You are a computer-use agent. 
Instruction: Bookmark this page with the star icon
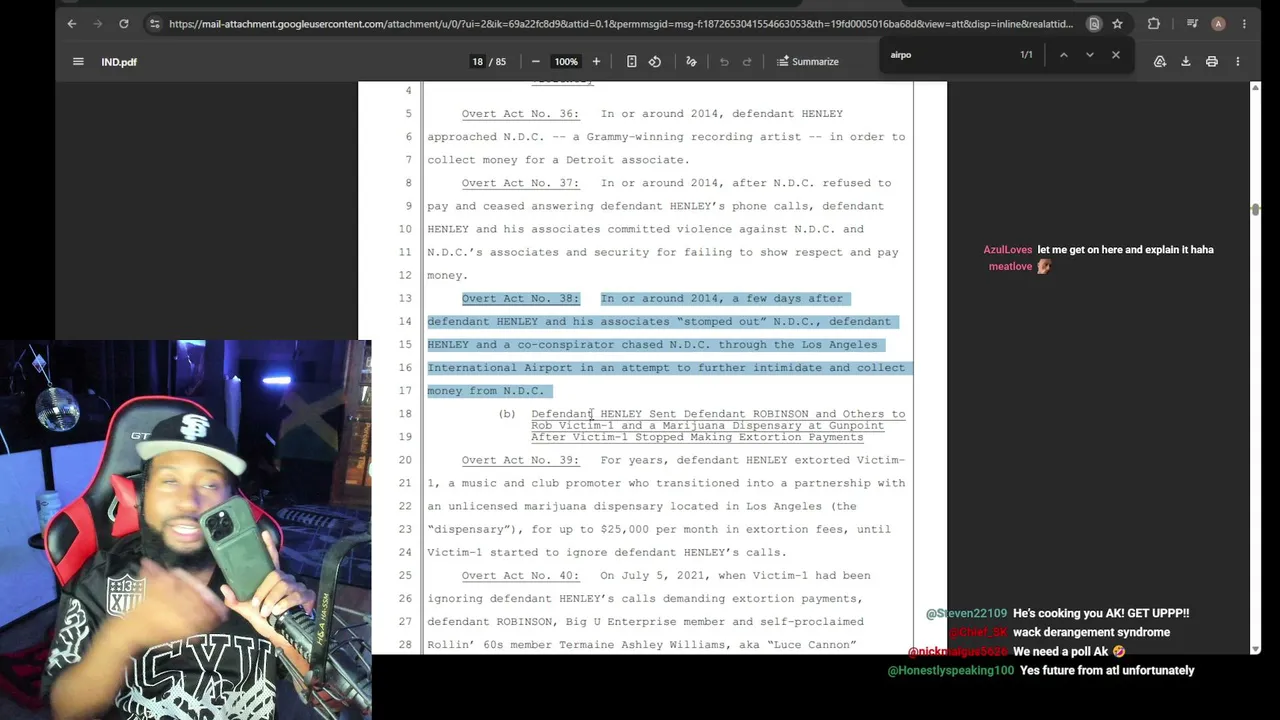(1117, 24)
